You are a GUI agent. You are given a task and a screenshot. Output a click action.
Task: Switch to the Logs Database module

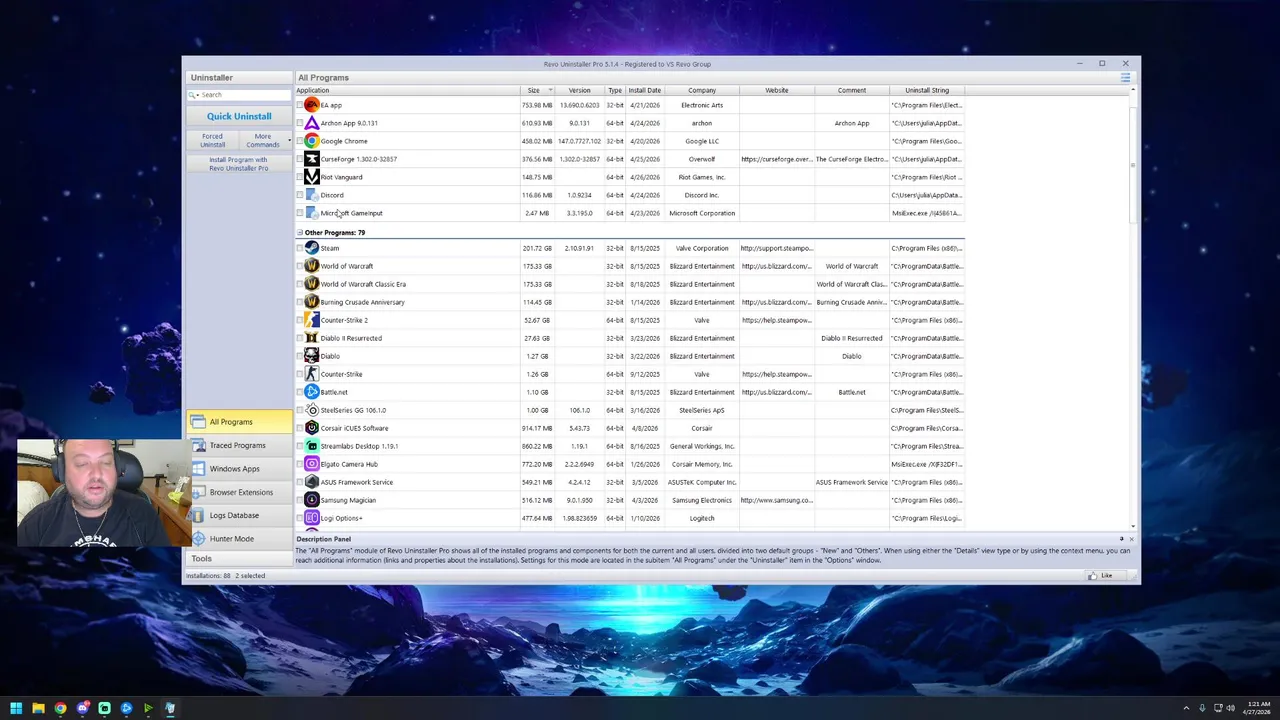[239, 515]
